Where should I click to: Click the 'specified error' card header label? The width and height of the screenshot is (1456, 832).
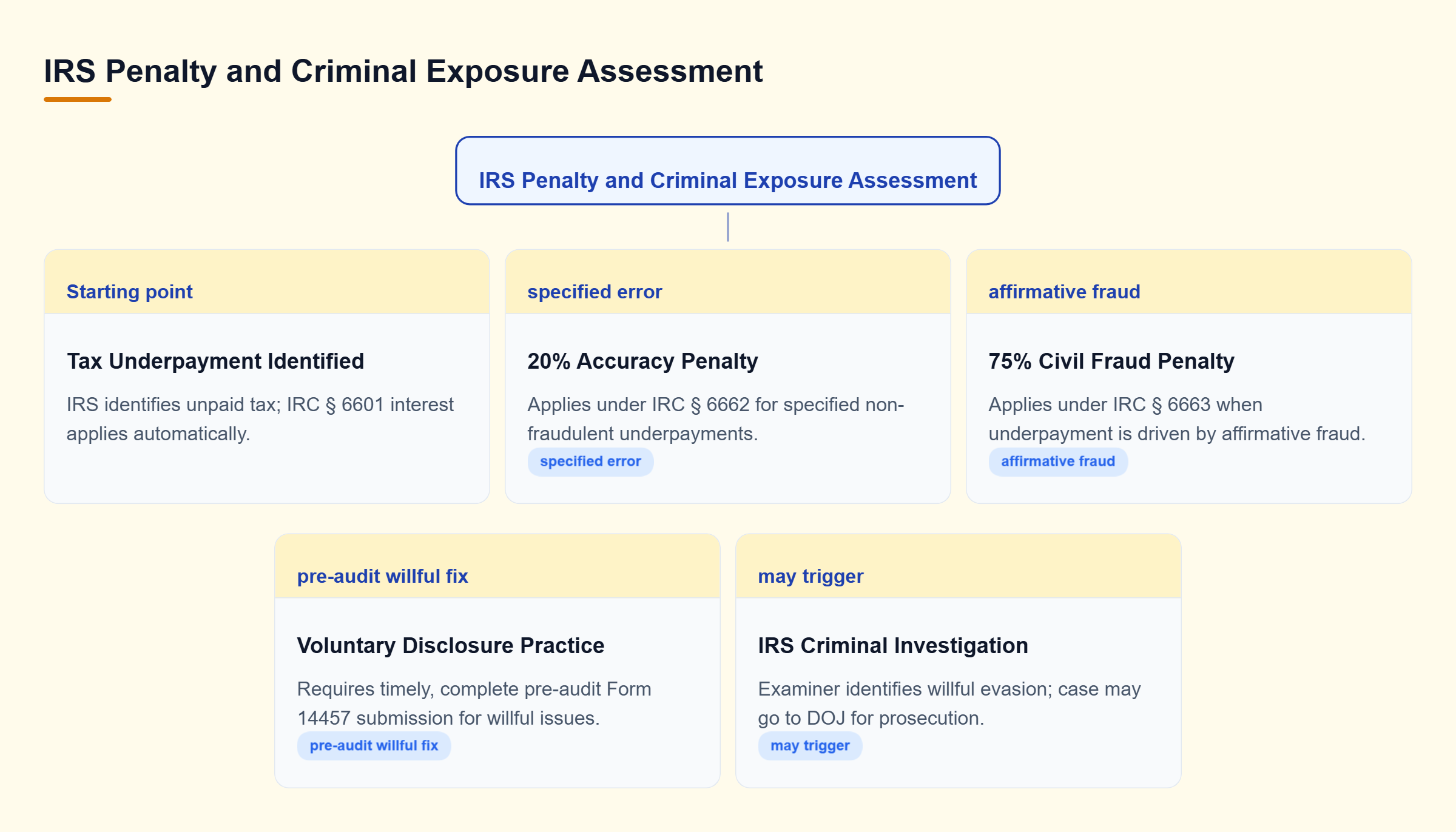(595, 292)
